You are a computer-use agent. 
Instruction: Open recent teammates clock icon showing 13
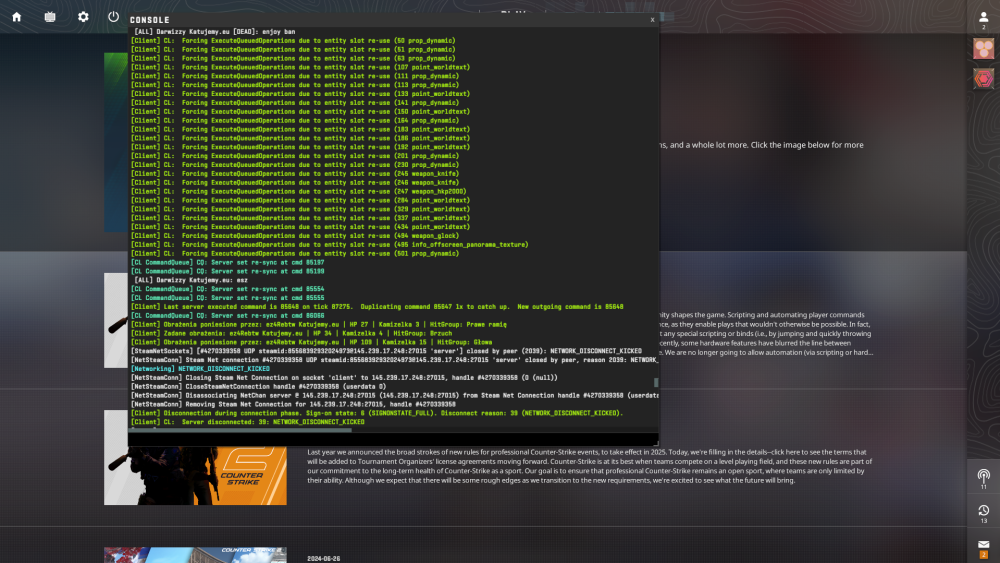(983, 513)
